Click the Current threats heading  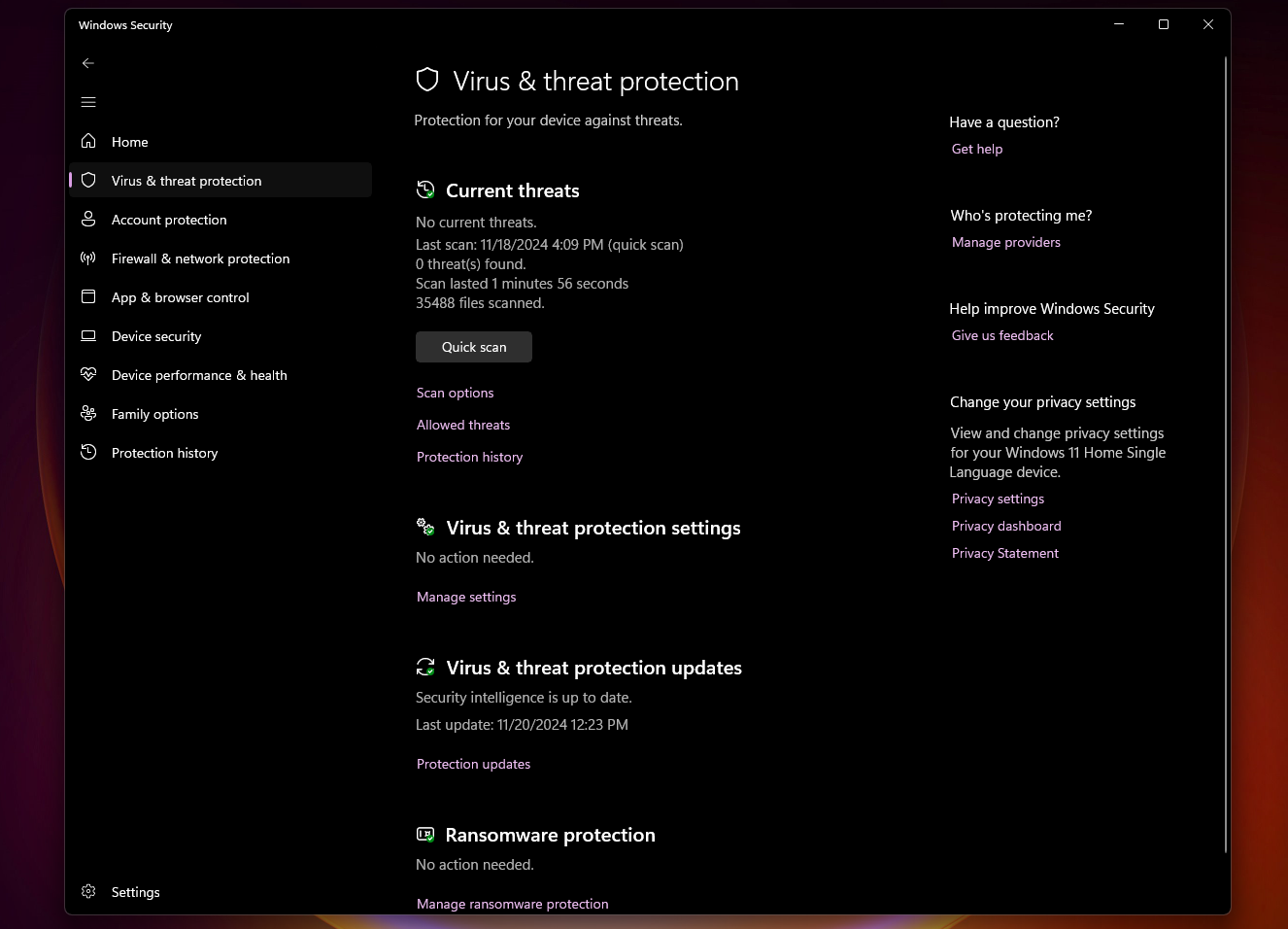pyautogui.click(x=513, y=190)
